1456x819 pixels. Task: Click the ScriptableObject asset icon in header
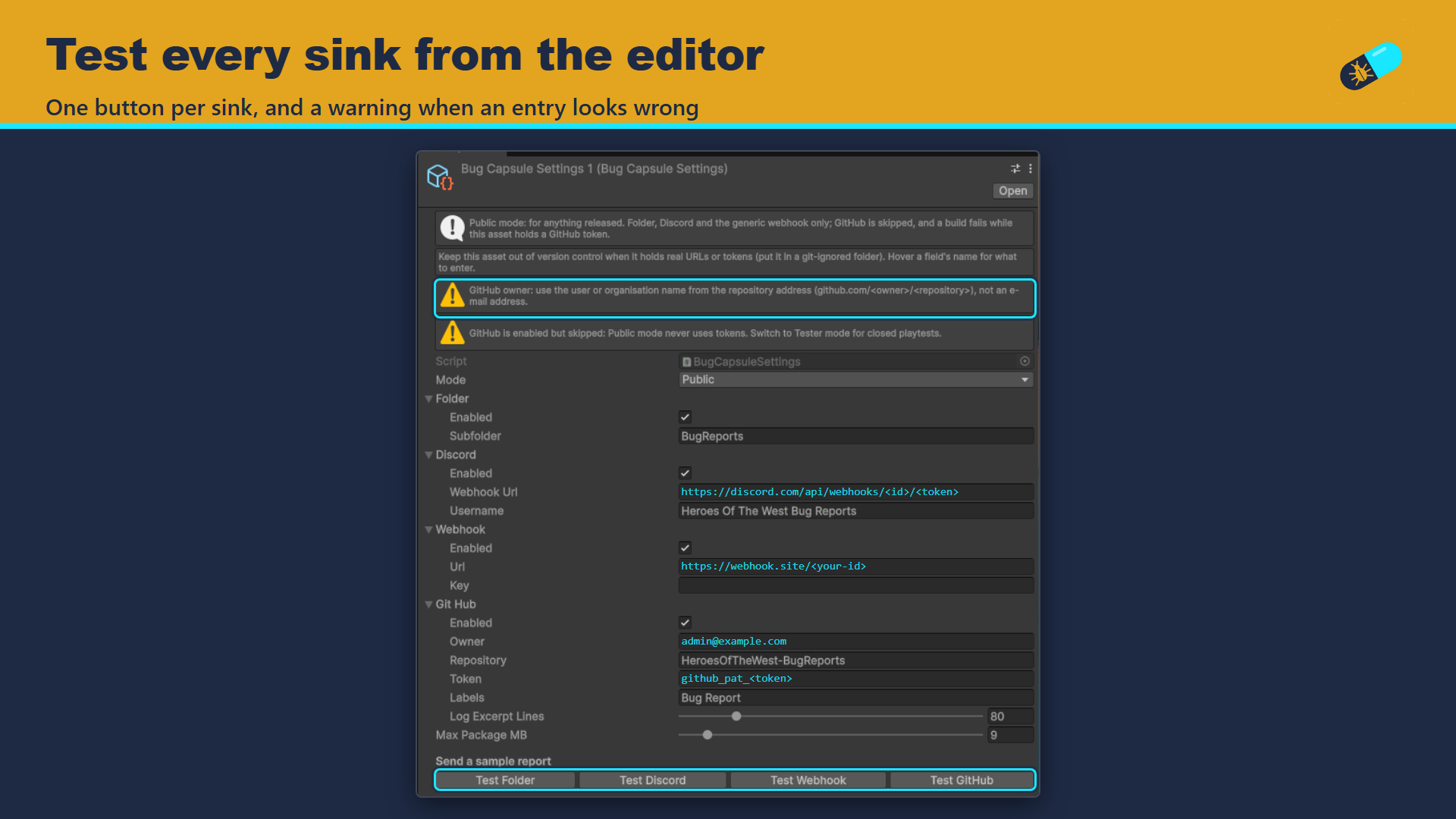coord(440,177)
